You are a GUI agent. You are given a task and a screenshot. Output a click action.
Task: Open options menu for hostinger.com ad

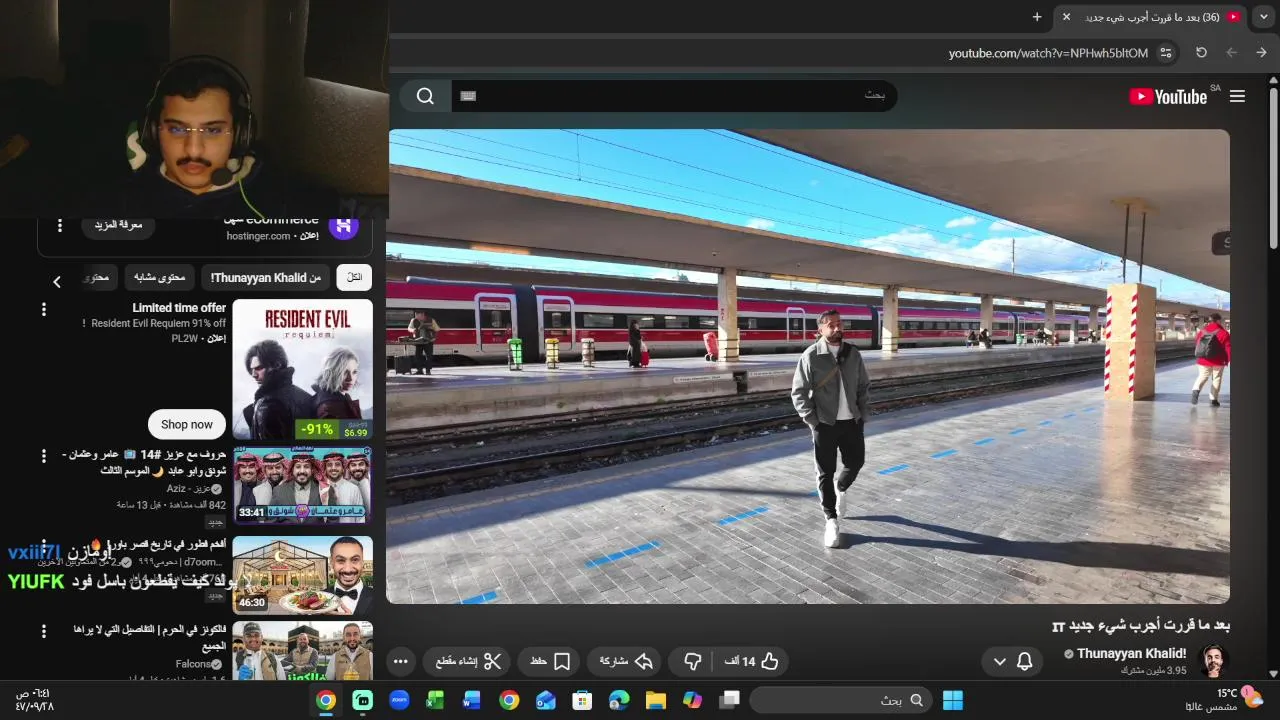coord(59,225)
